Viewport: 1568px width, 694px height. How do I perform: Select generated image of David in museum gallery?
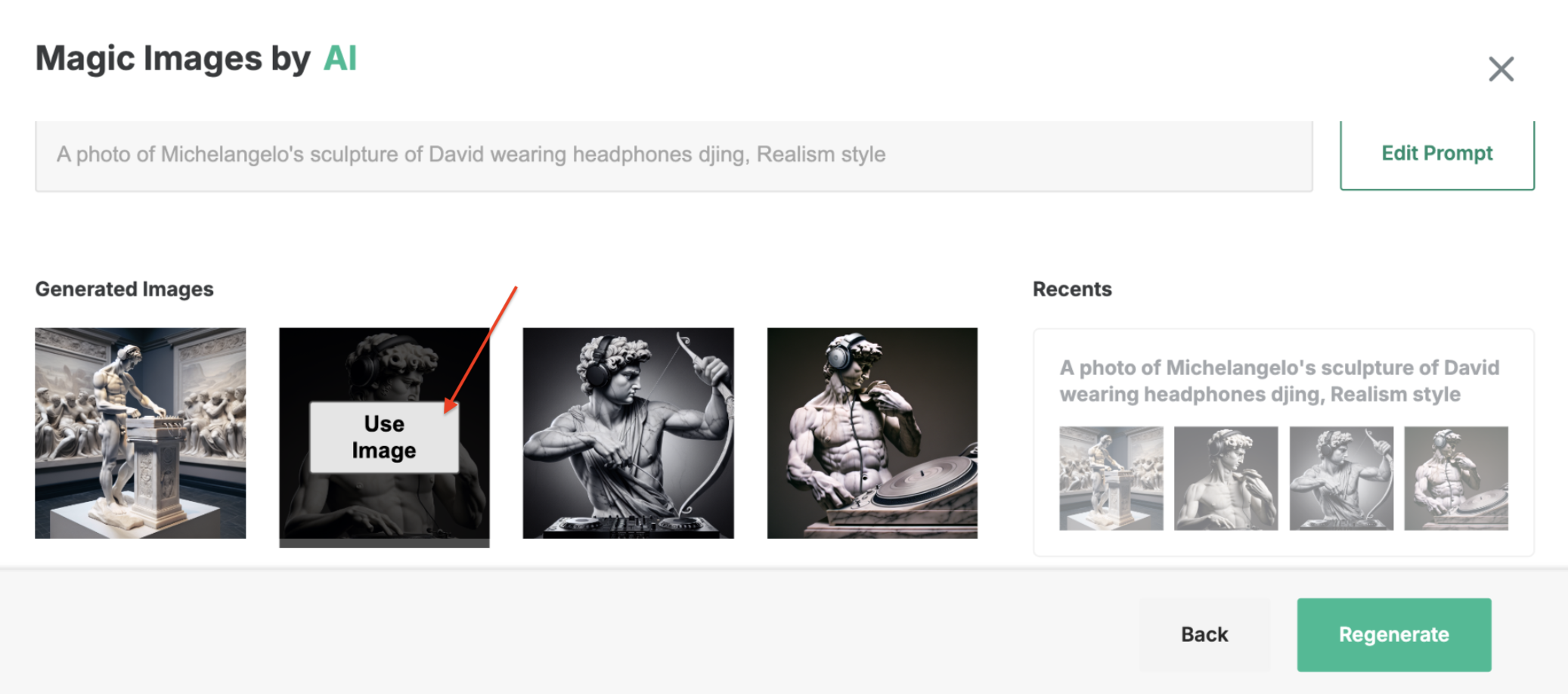click(141, 432)
